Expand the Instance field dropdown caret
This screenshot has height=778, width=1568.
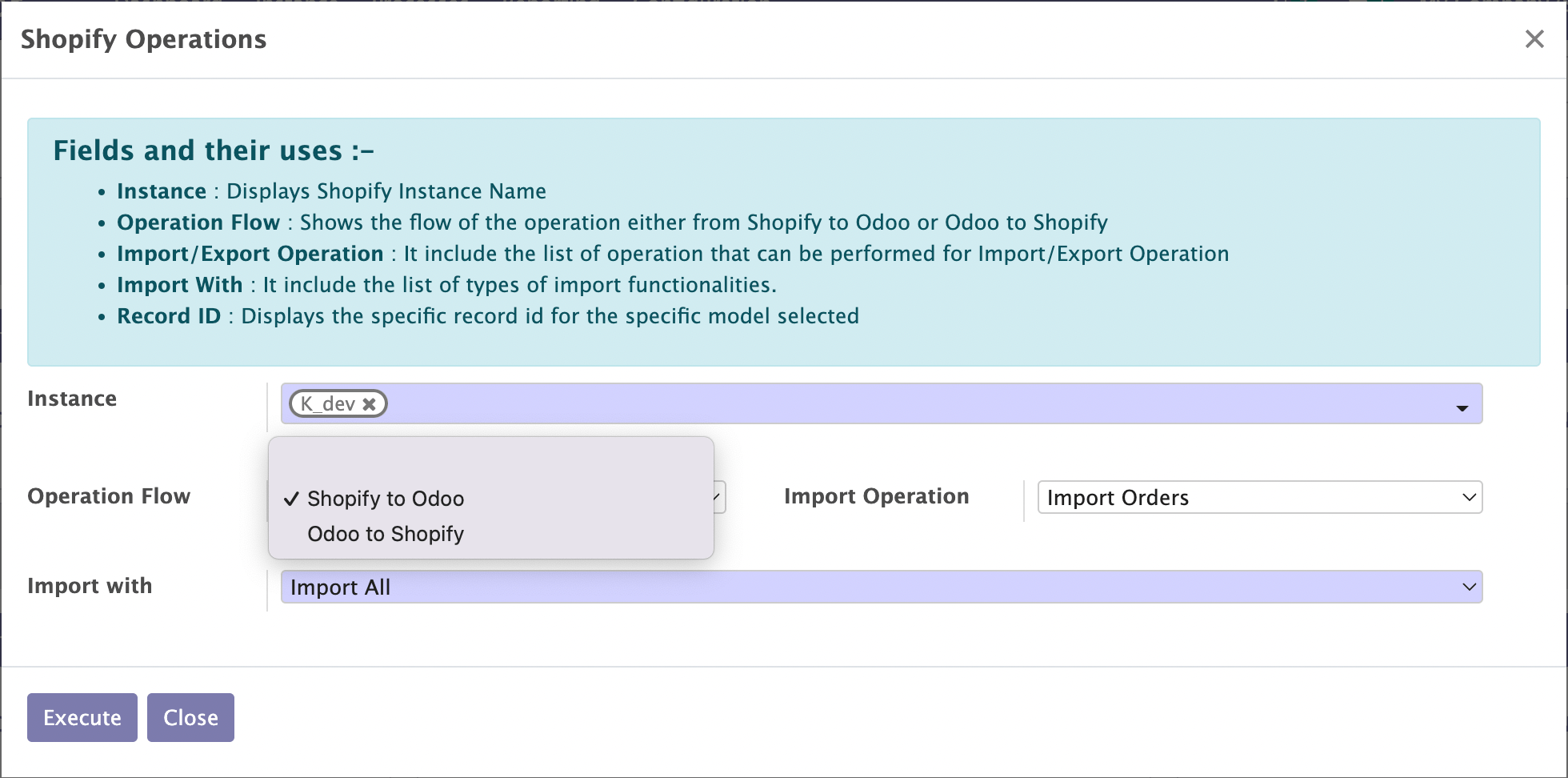[1462, 407]
